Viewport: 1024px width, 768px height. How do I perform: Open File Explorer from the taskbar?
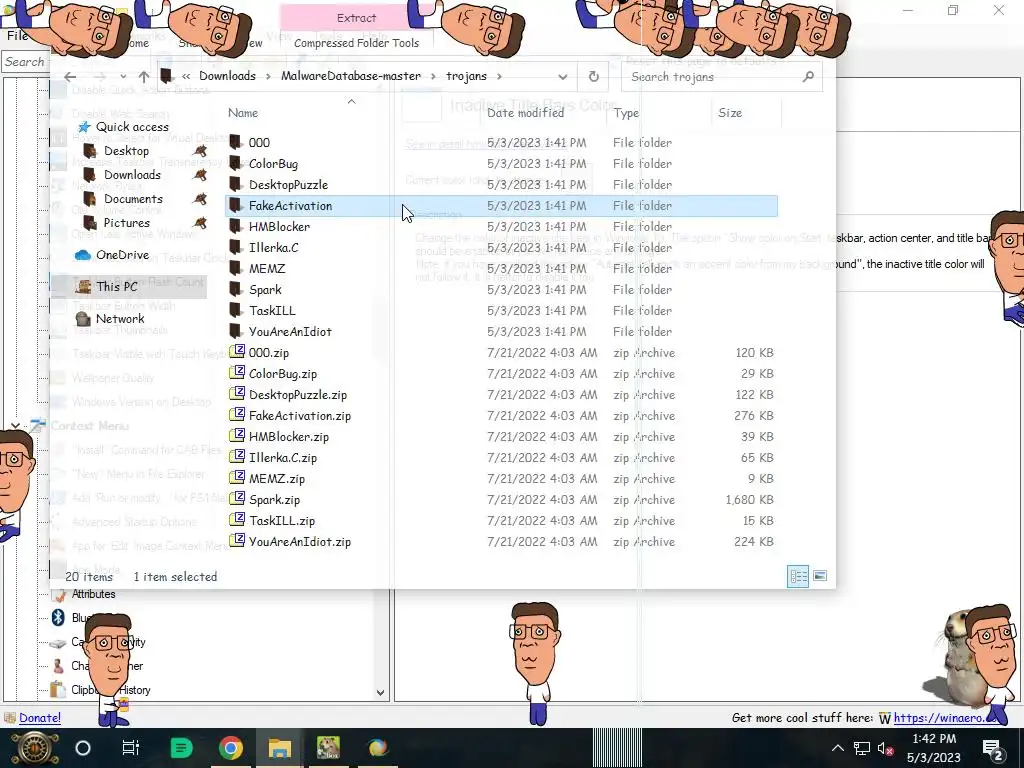click(280, 748)
